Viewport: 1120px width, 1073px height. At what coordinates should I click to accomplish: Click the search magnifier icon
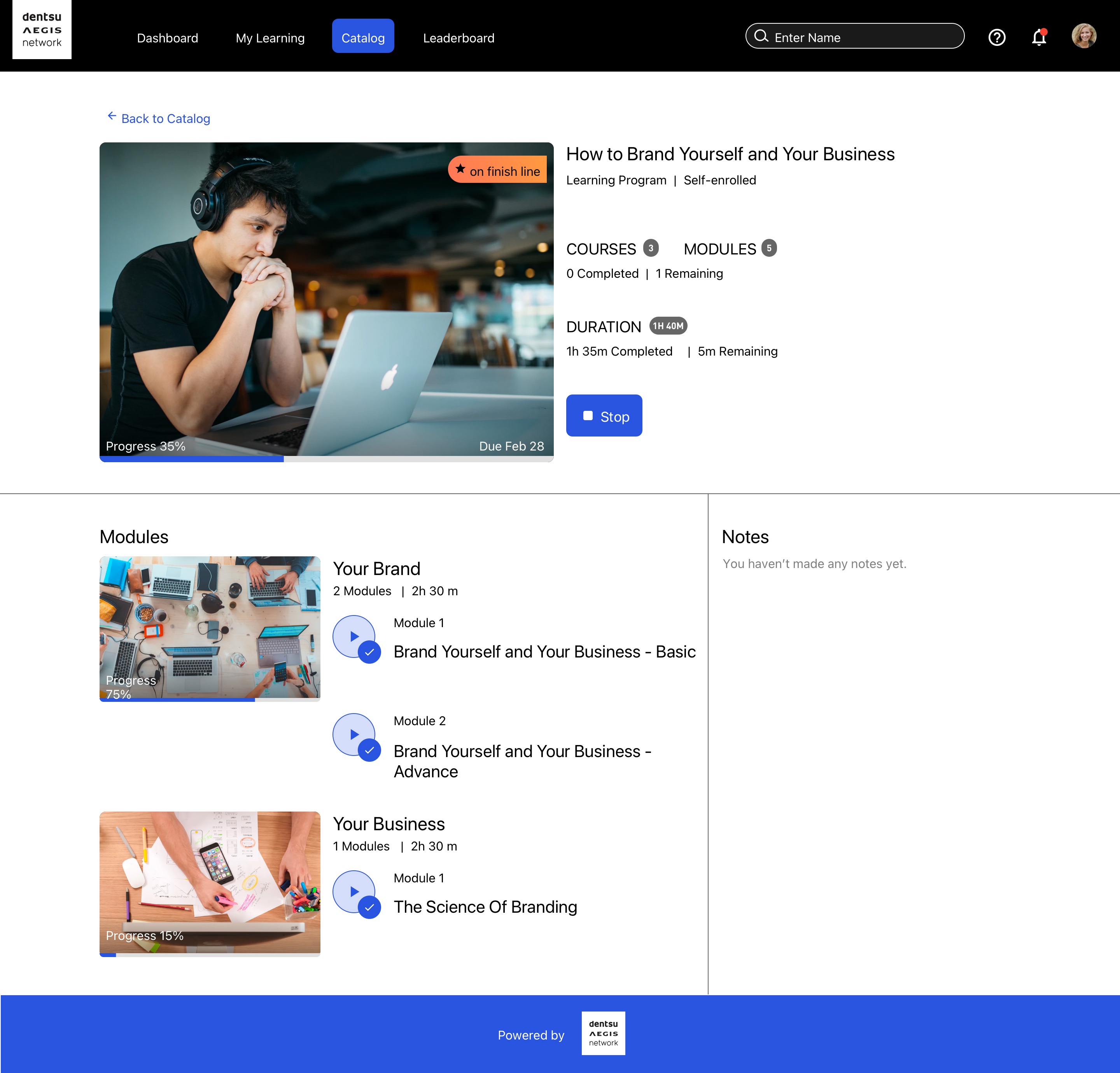761,36
